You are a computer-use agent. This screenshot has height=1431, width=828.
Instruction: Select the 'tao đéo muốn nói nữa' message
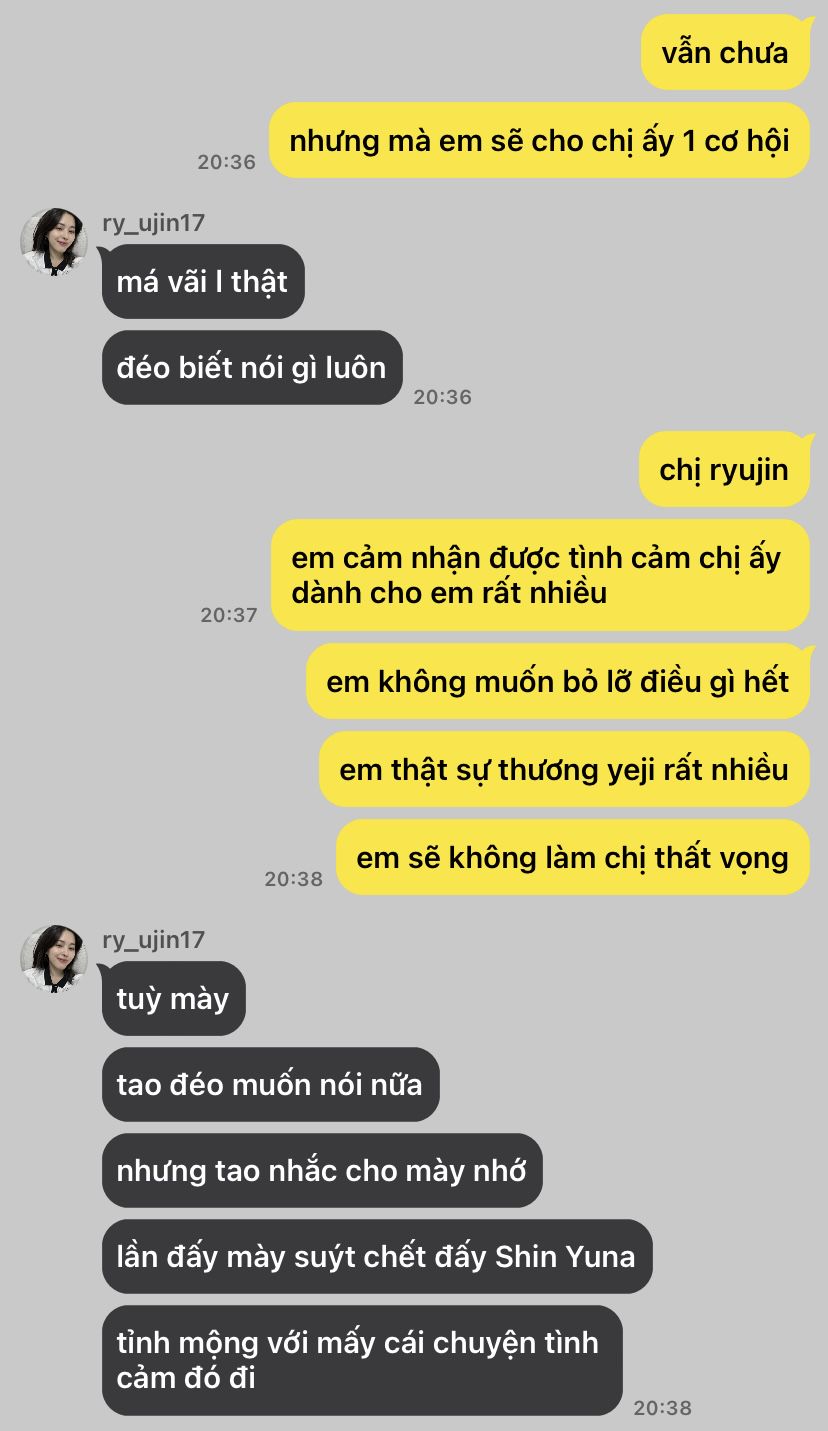[x=271, y=1084]
